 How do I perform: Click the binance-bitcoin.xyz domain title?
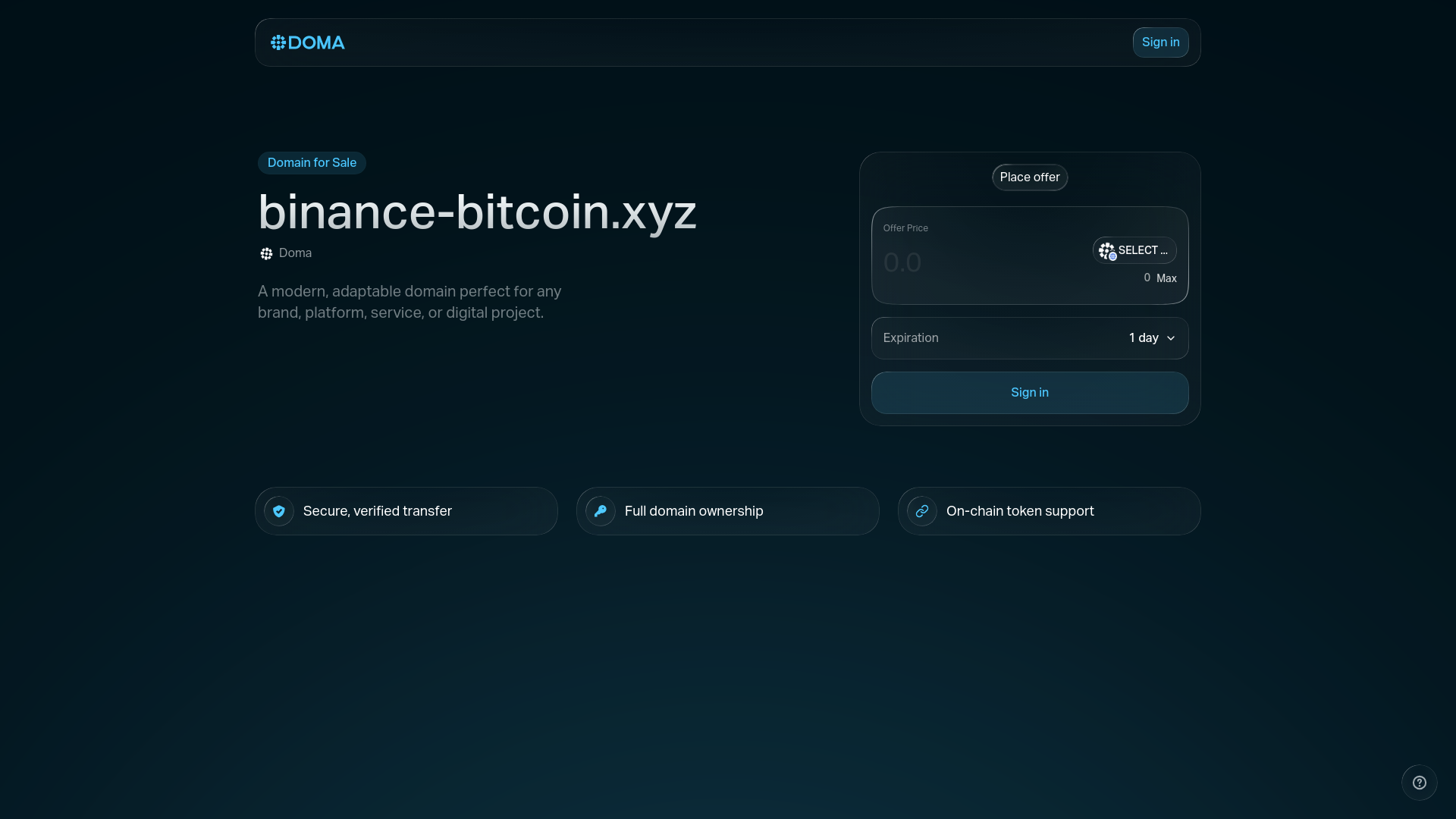[x=477, y=212]
